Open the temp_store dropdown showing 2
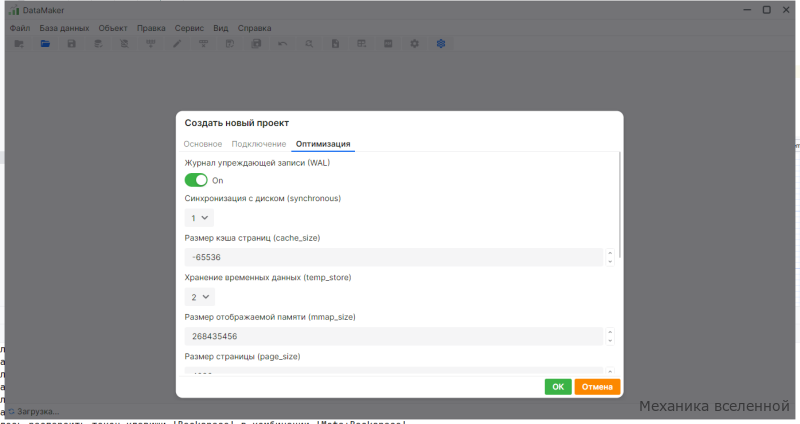Image resolution: width=800 pixels, height=424 pixels. coord(199,297)
